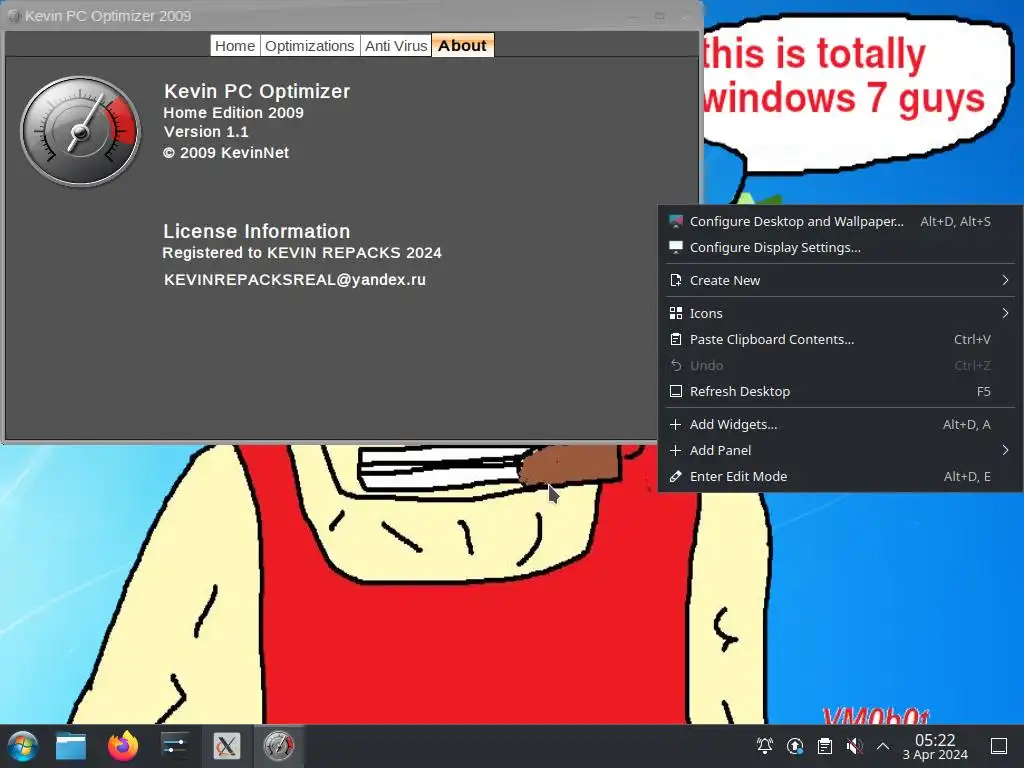This screenshot has width=1024, height=768.
Task: Open the system settings taskbar icon
Action: (x=174, y=746)
